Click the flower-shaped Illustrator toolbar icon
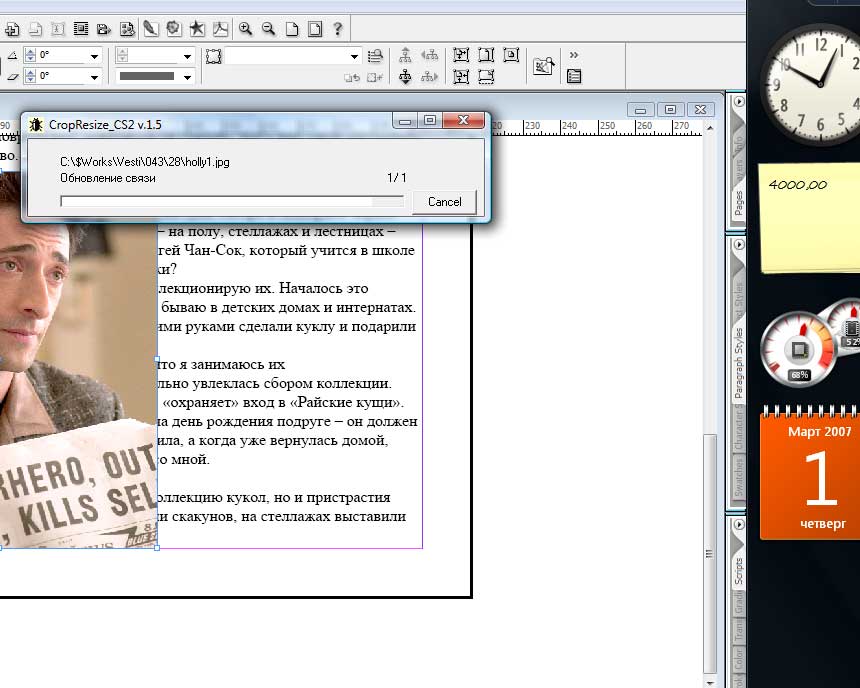 point(174,29)
